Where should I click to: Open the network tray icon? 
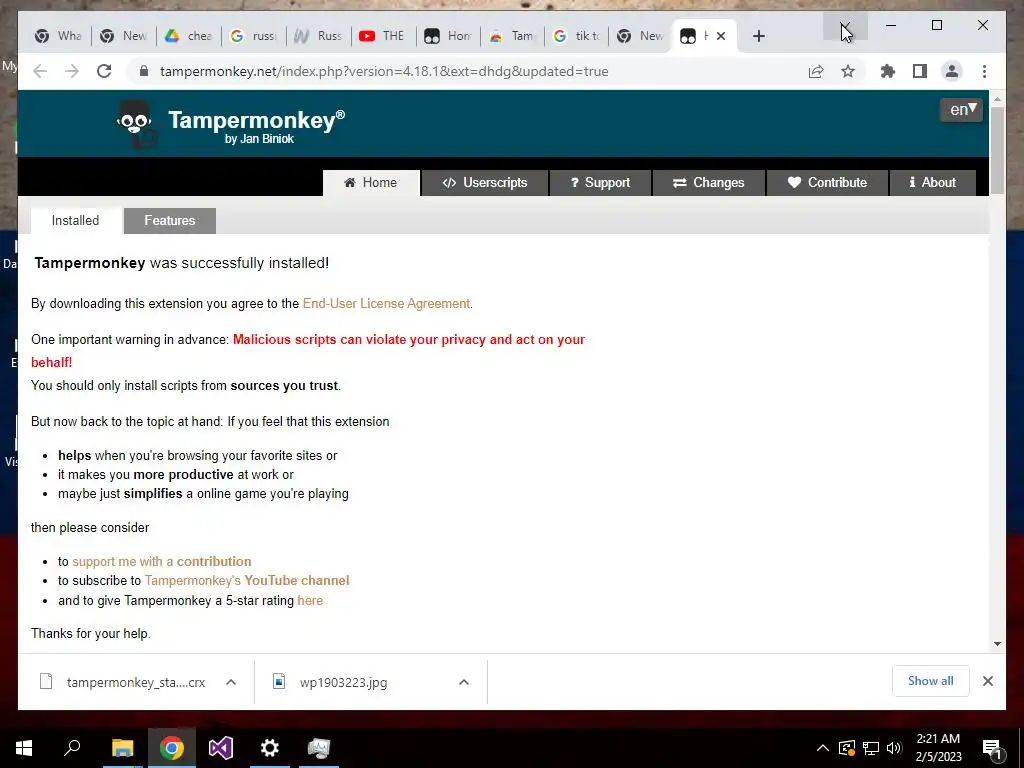(871, 748)
